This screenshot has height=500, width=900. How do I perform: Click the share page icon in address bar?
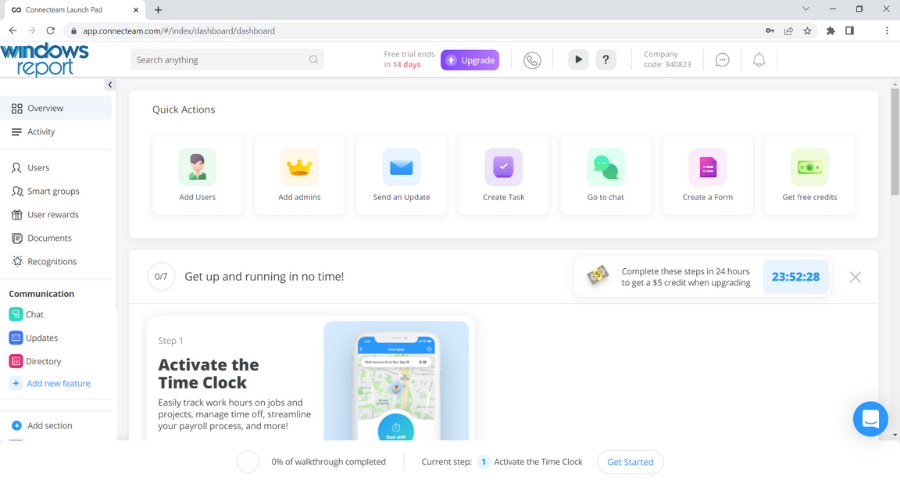[x=788, y=30]
